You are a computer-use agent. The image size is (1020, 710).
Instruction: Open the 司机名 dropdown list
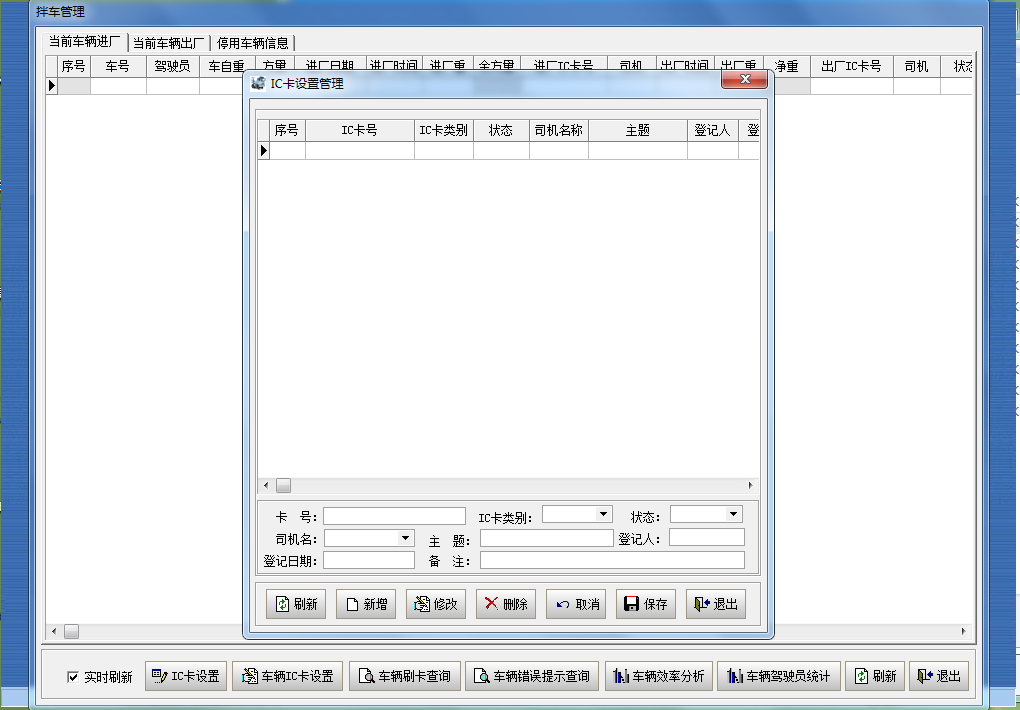pos(407,537)
